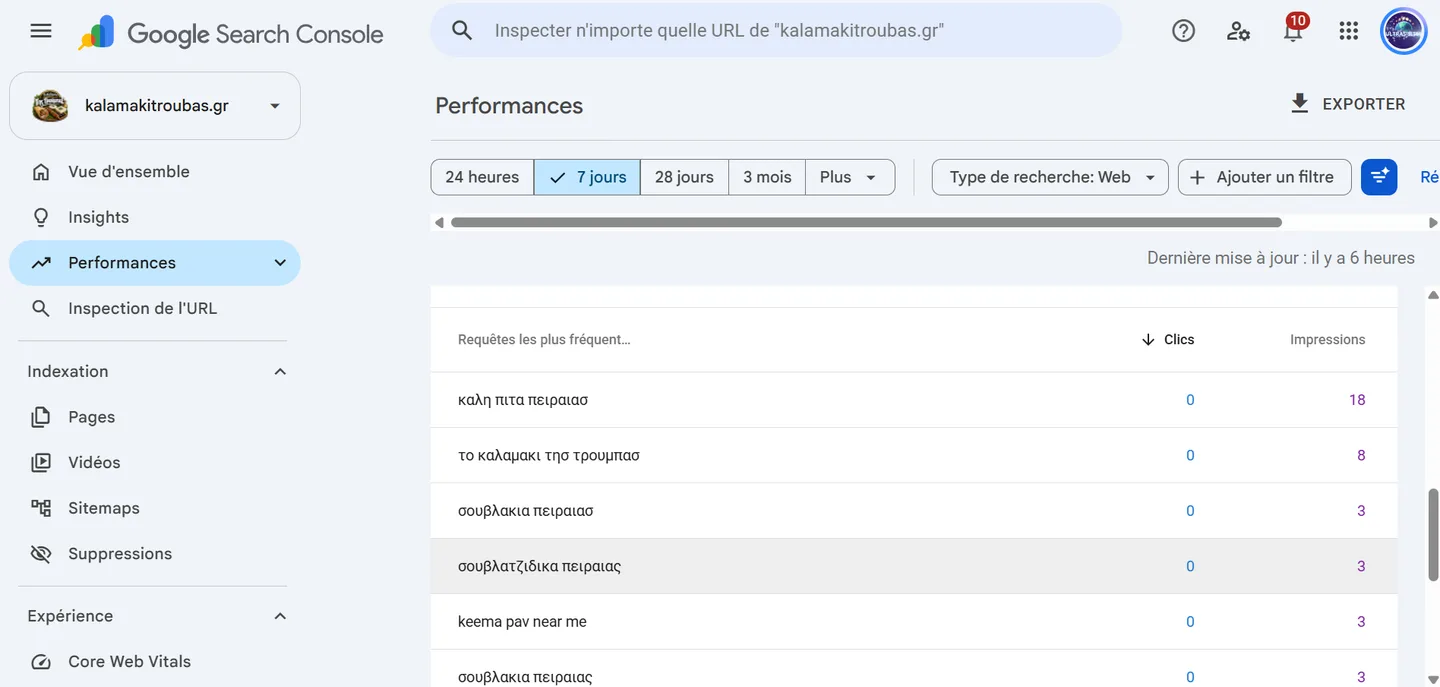Screen dimensions: 1440x687
Task: Open the hamburger main menu
Action: pyautogui.click(x=41, y=31)
